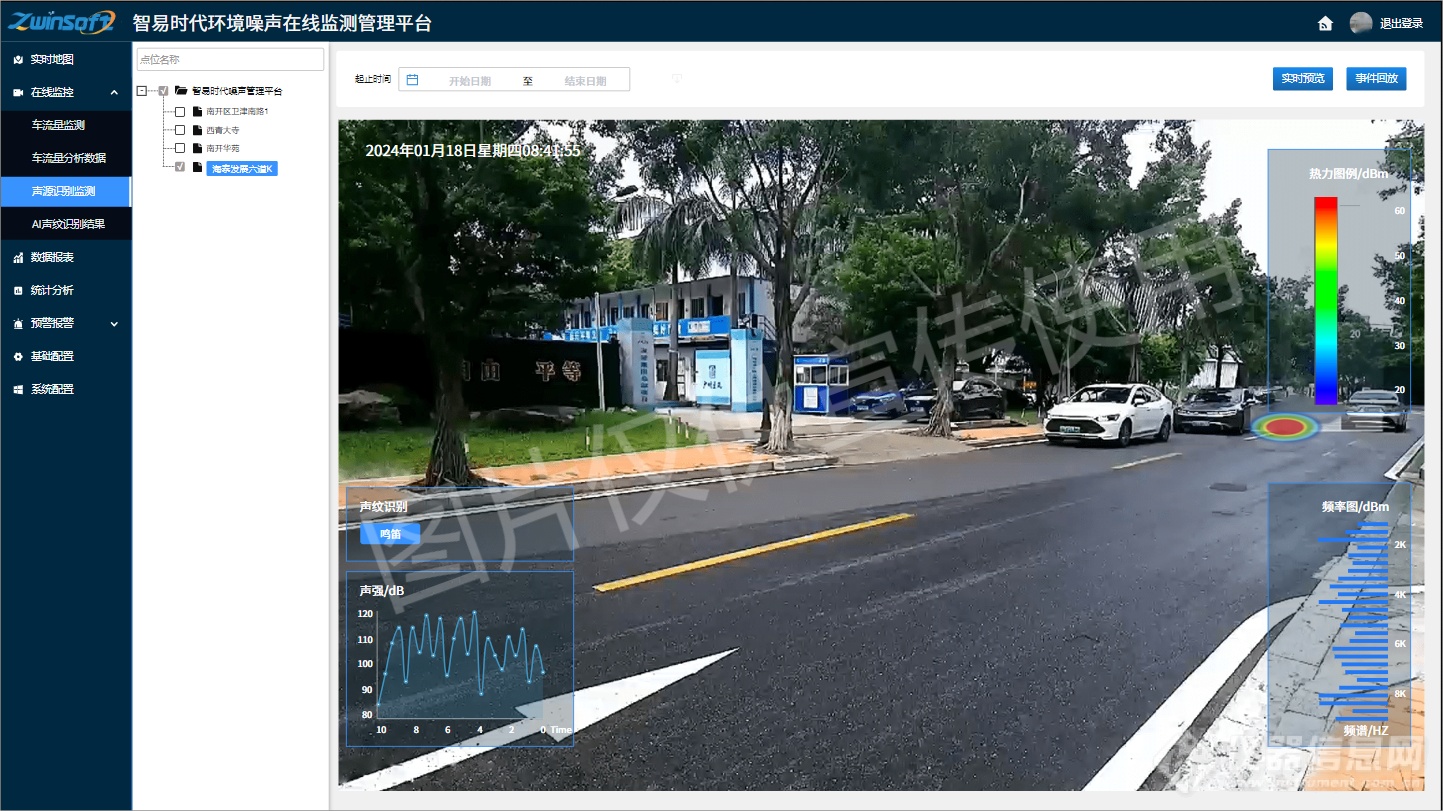Click the red noise hotspot on road
The image size is (1443, 811).
(1285, 427)
